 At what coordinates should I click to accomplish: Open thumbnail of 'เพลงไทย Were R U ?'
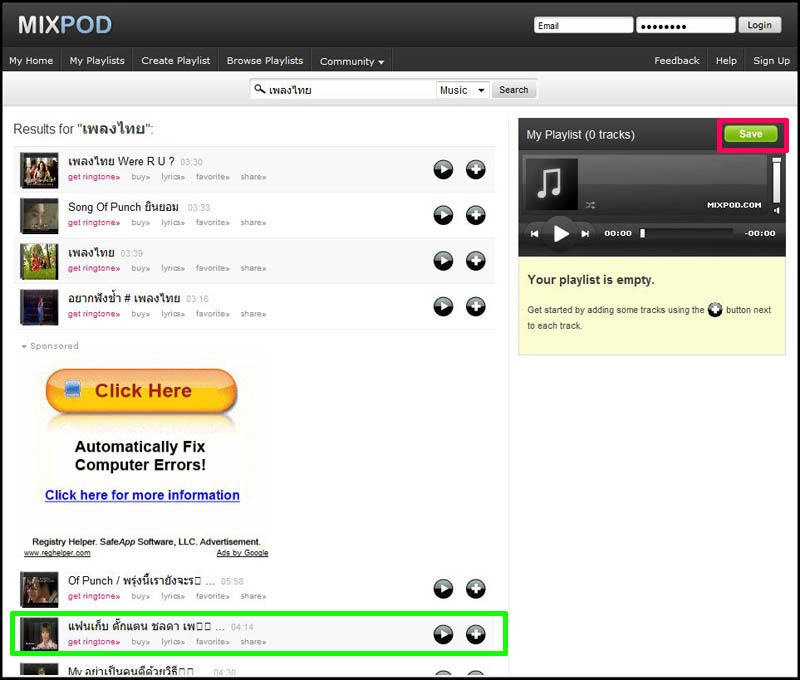click(x=39, y=170)
